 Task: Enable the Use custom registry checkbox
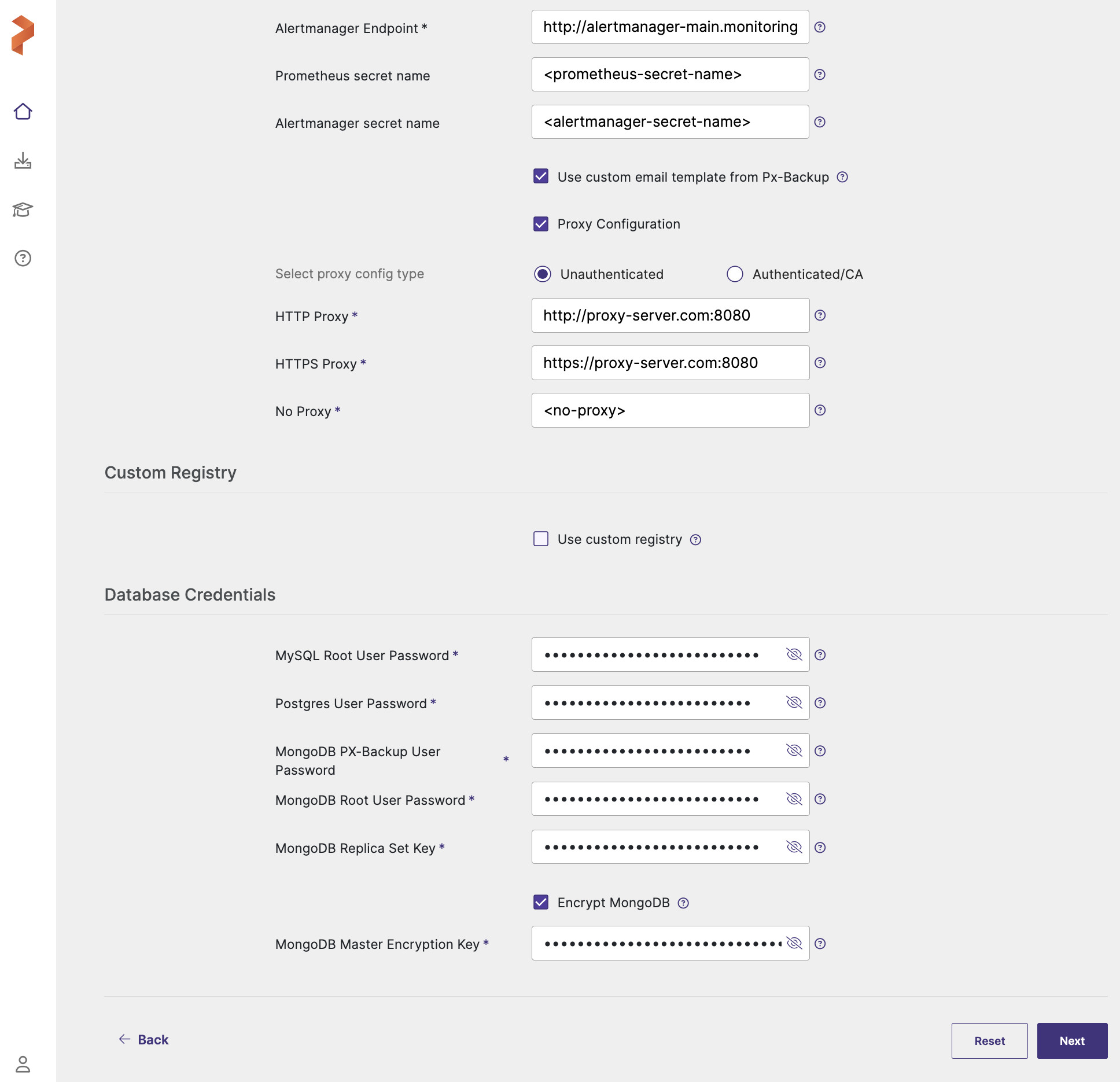tap(541, 539)
